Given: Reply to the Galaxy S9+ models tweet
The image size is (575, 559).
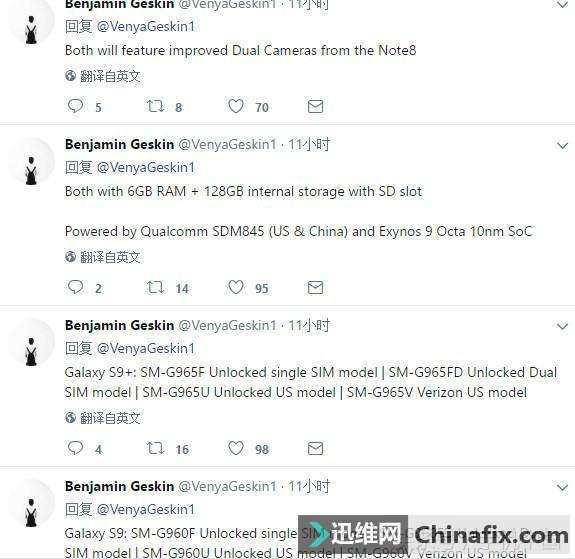Looking at the screenshot, I should point(76,448).
